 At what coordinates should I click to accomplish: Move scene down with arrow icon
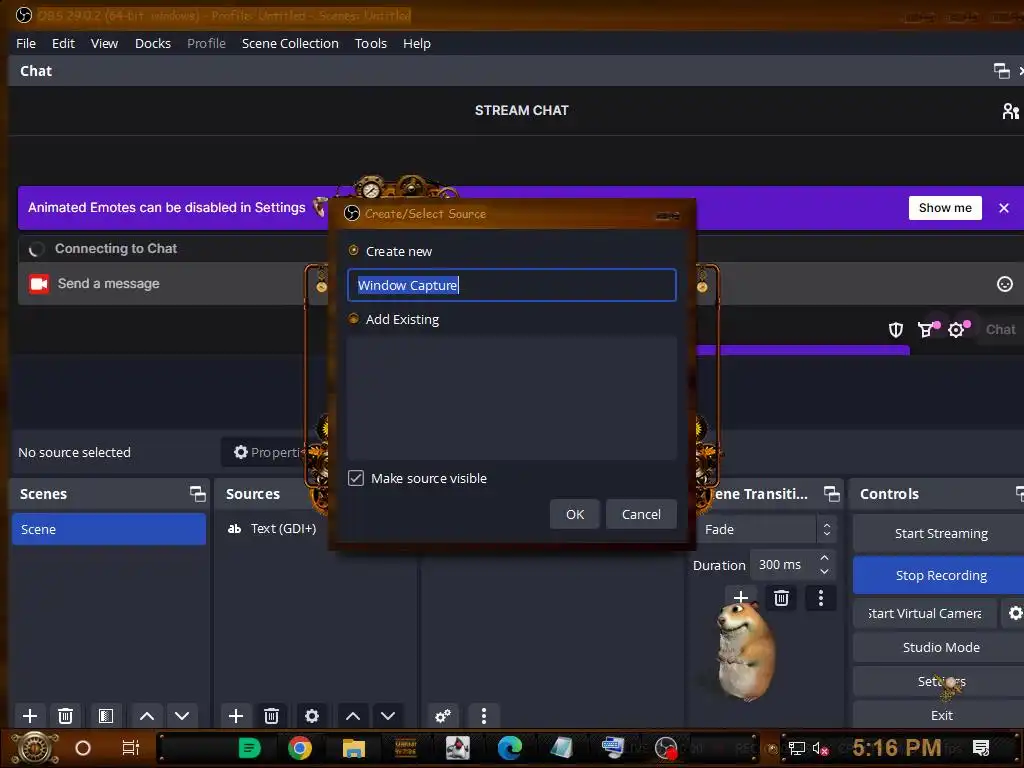[x=182, y=716]
